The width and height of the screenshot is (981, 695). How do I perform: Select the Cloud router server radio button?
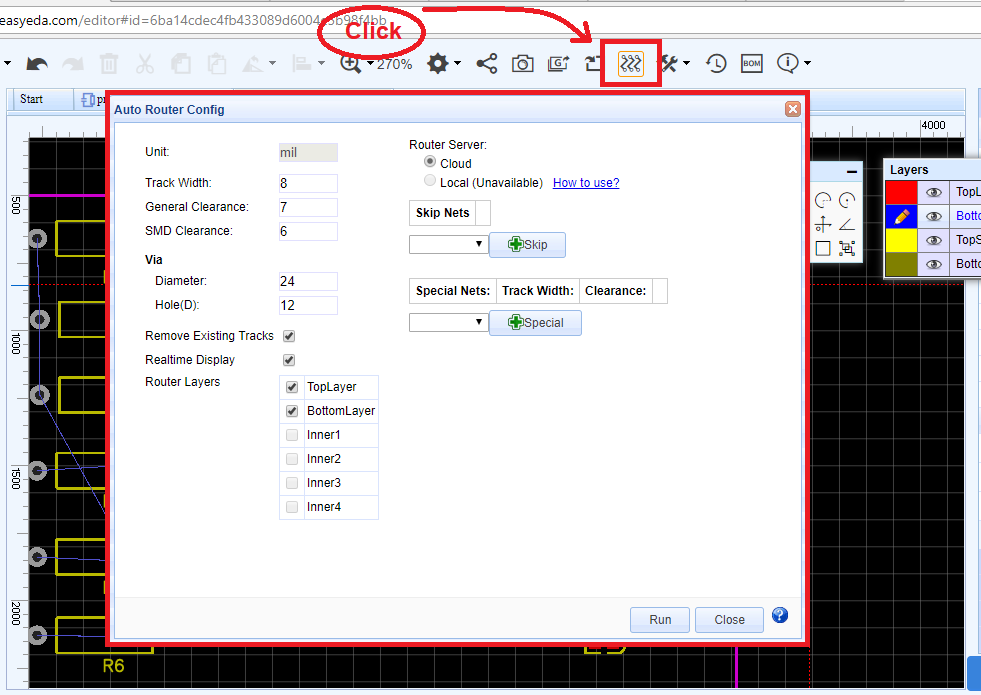tap(430, 162)
